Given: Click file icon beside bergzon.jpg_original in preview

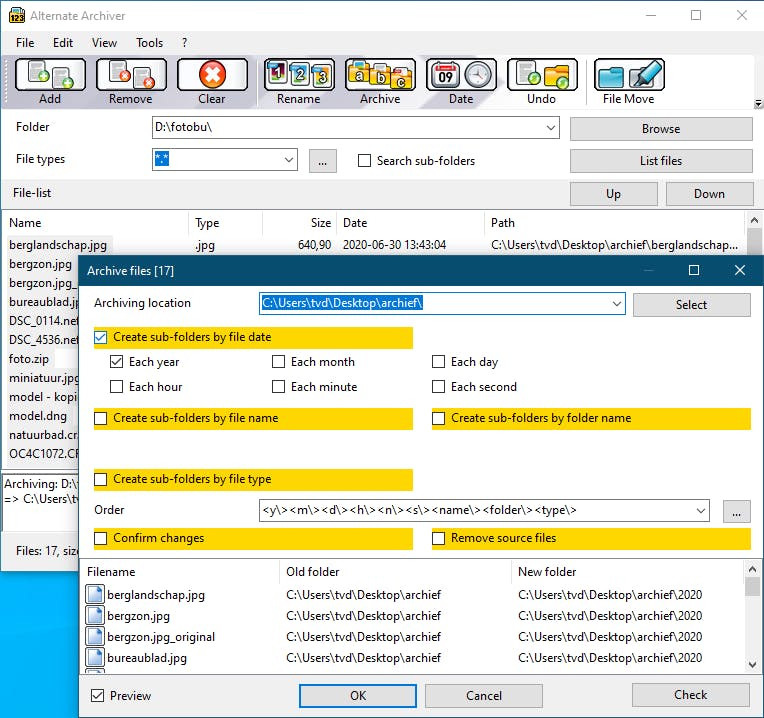Looking at the screenshot, I should click(x=95, y=636).
